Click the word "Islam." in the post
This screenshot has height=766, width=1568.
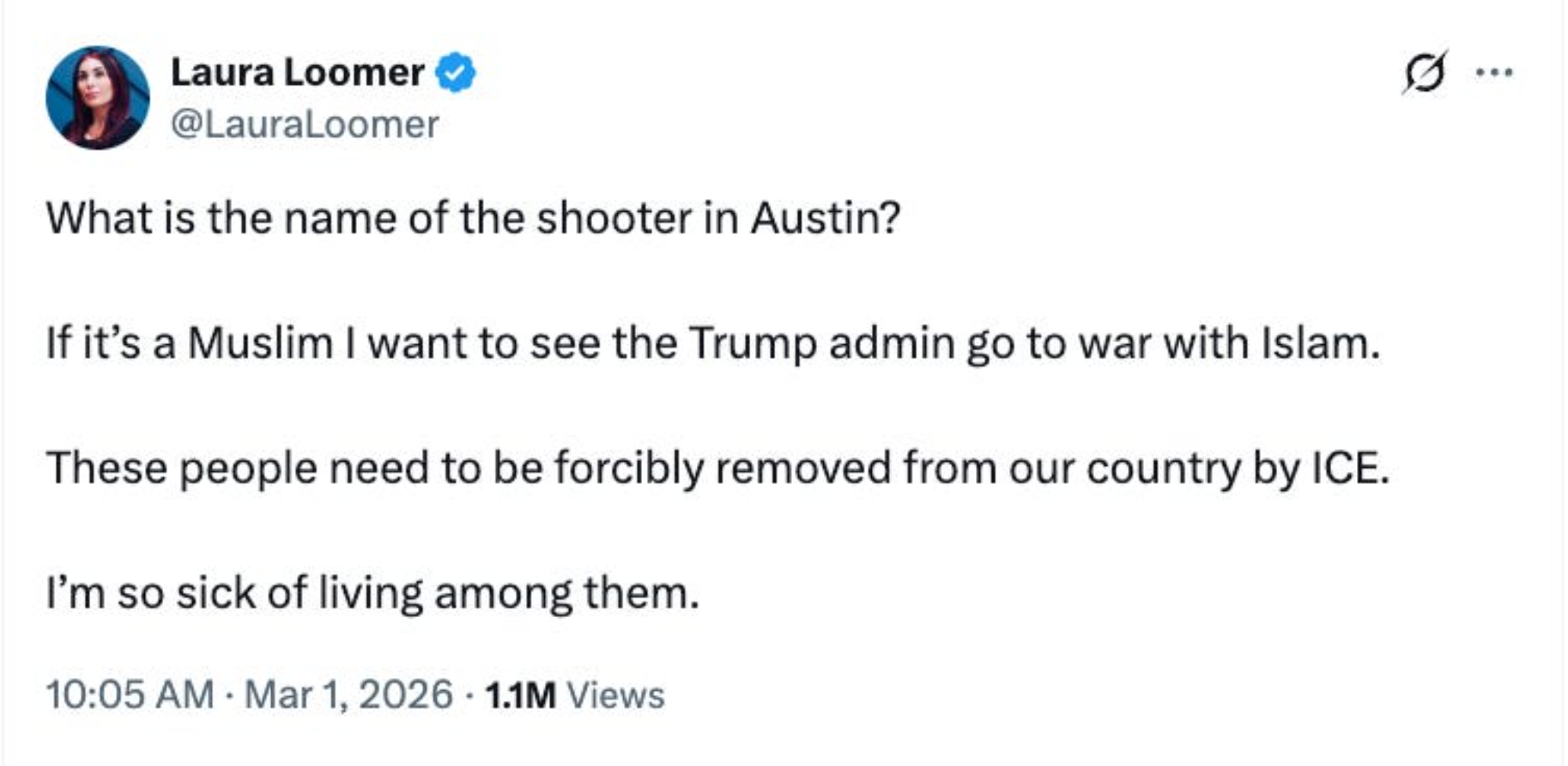pyautogui.click(x=1320, y=343)
